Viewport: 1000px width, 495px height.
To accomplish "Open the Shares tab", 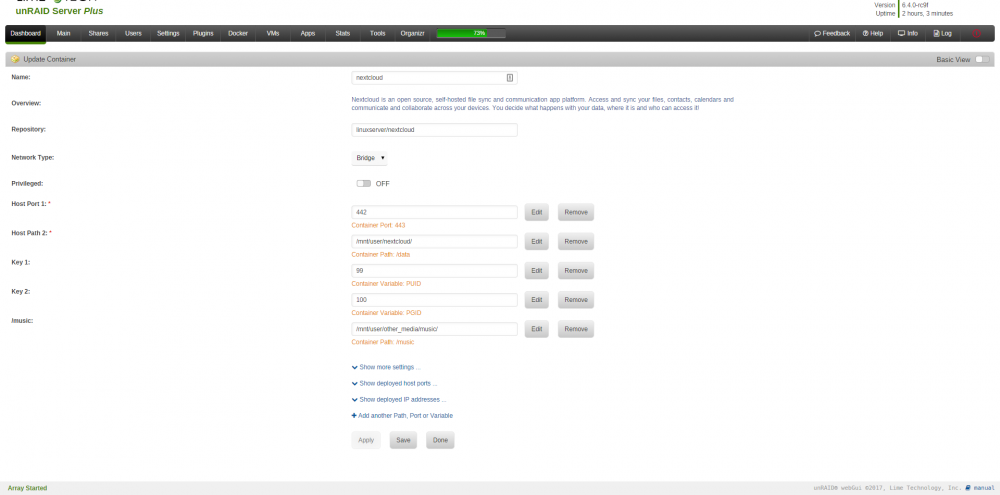I will tap(98, 34).
